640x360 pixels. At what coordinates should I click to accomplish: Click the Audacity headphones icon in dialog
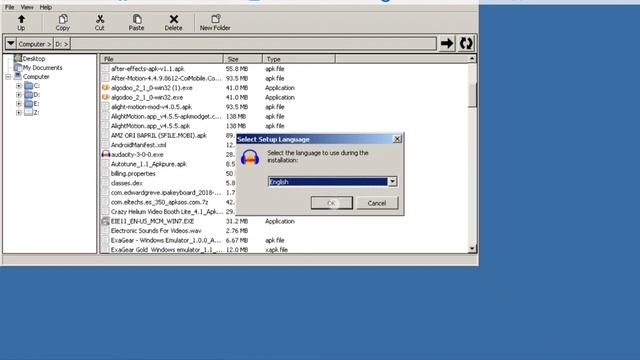click(x=250, y=158)
